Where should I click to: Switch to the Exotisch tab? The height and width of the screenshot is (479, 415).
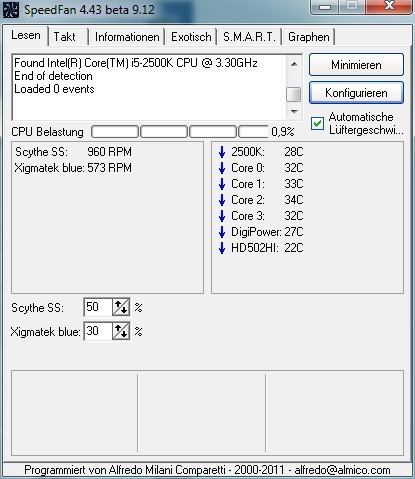191,37
